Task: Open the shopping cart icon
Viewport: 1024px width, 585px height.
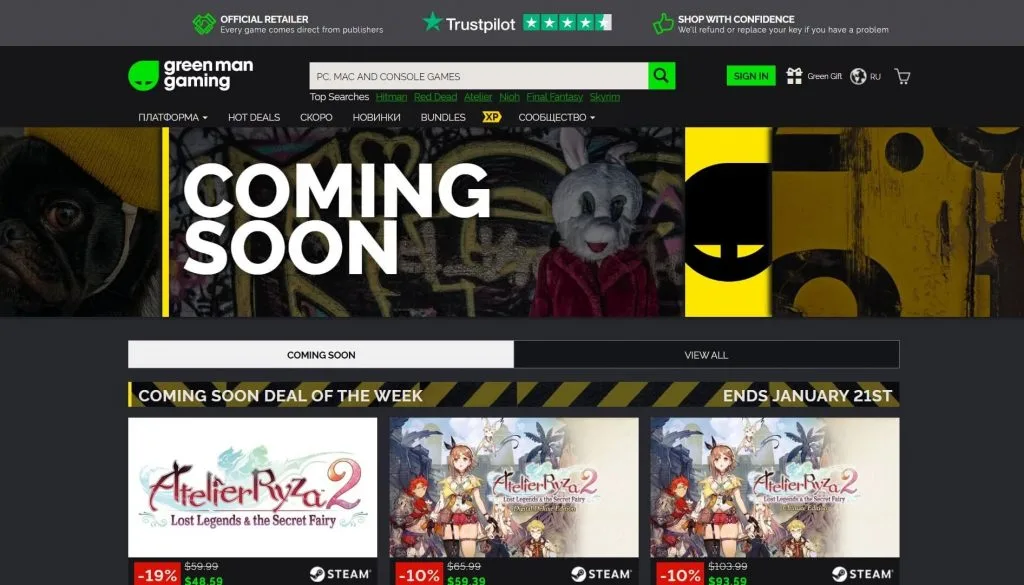Action: pos(902,76)
